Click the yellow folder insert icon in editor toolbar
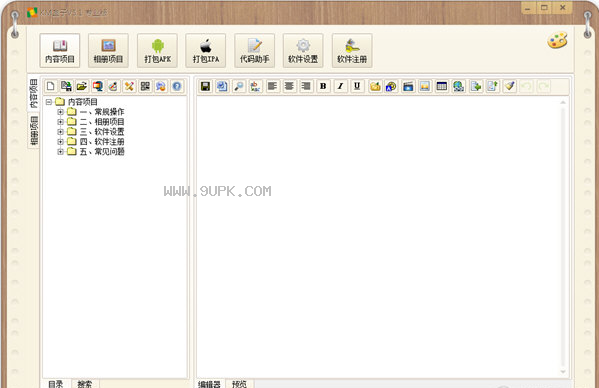The image size is (599, 388). [x=375, y=86]
